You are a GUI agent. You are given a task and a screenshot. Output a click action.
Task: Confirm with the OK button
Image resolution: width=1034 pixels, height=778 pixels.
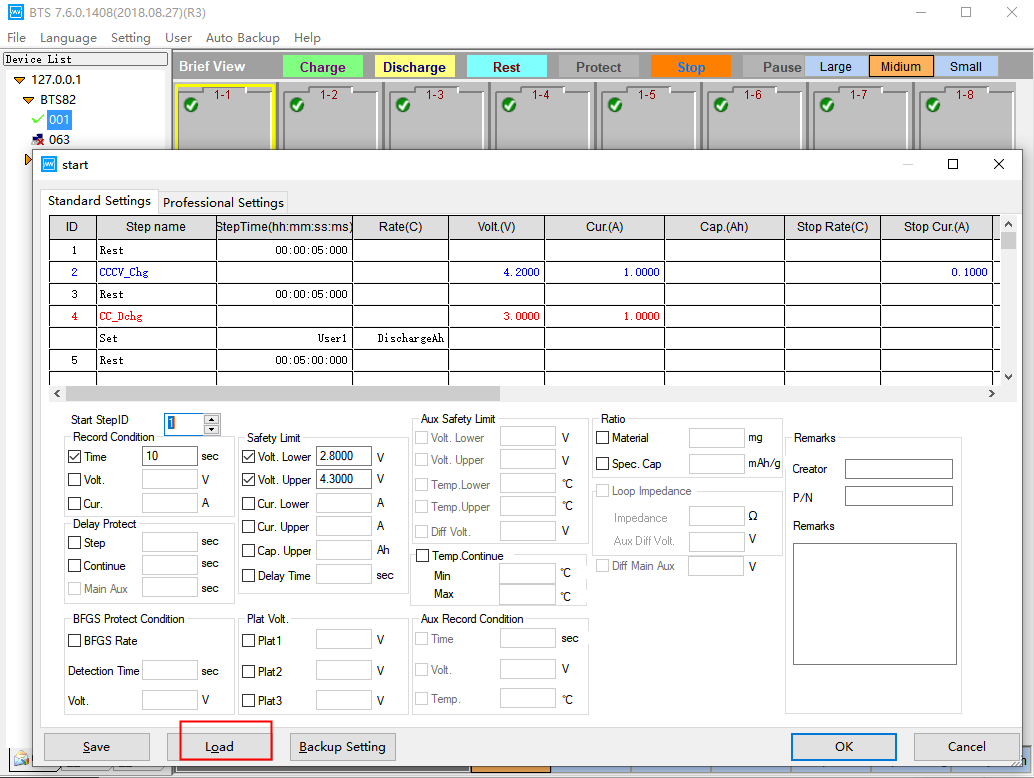(843, 746)
